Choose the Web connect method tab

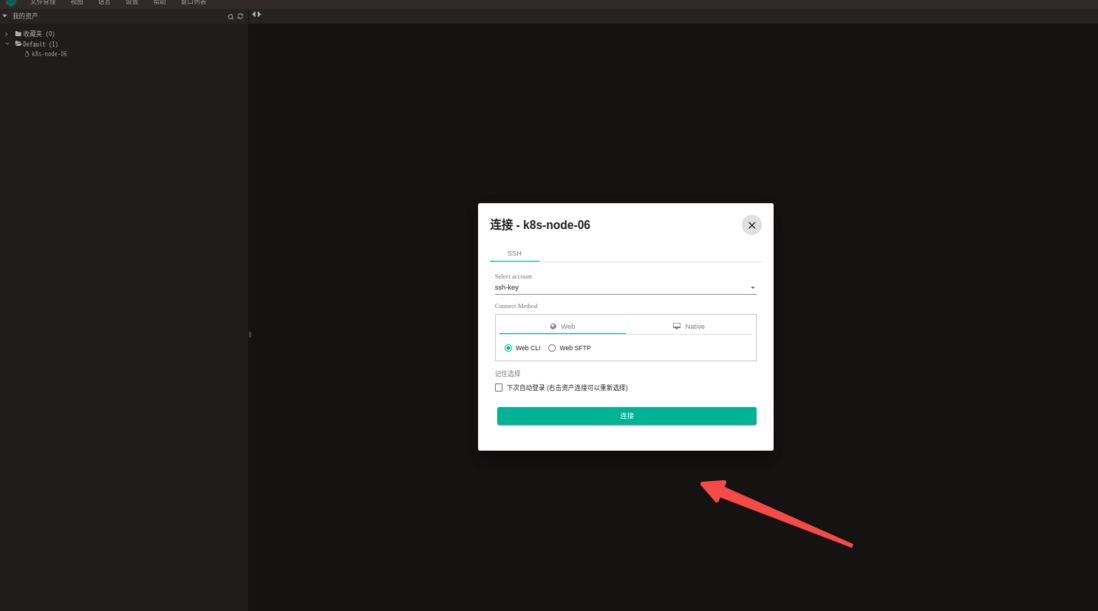tap(562, 326)
